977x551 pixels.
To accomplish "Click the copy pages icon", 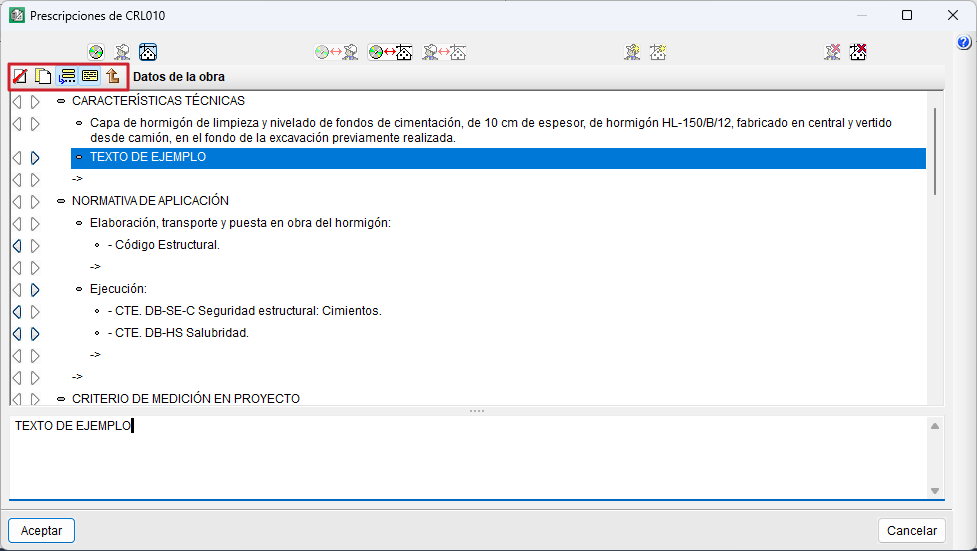I will pyautogui.click(x=43, y=76).
